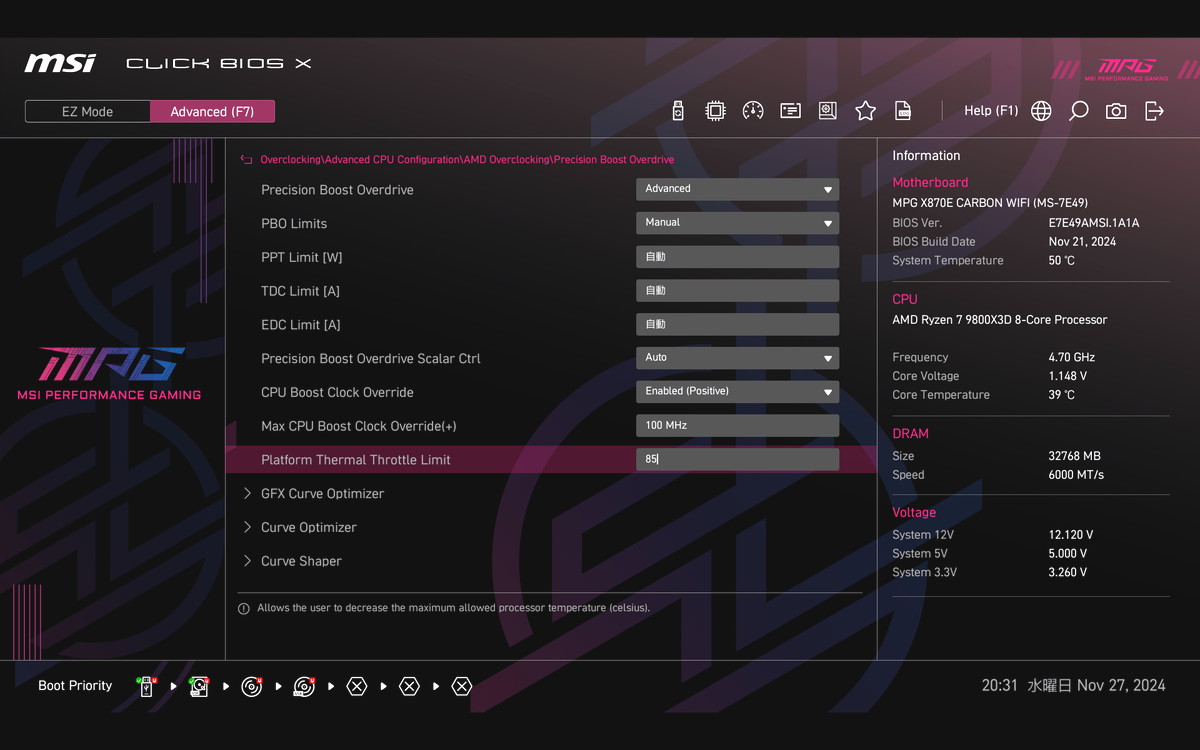Open Precision Boost Overdrive Scalar Ctrl dropdown
Image resolution: width=1200 pixels, height=750 pixels.
737,358
